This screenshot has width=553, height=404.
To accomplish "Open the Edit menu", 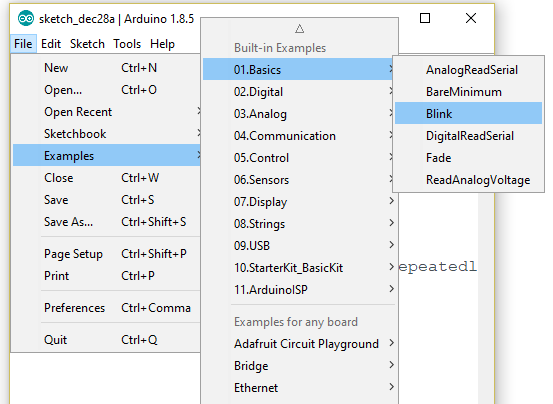I will pyautogui.click(x=51, y=44).
